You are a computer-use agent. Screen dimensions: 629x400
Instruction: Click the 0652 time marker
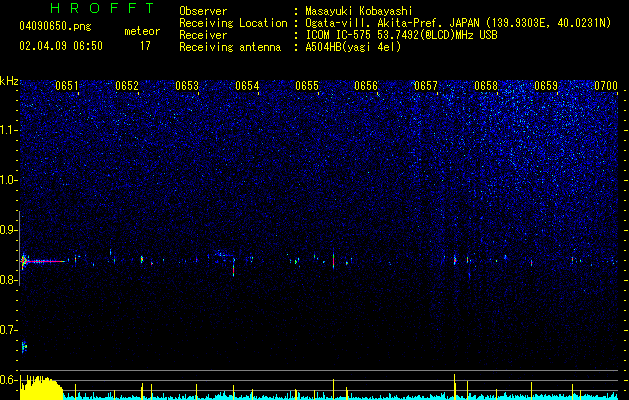tap(127, 86)
